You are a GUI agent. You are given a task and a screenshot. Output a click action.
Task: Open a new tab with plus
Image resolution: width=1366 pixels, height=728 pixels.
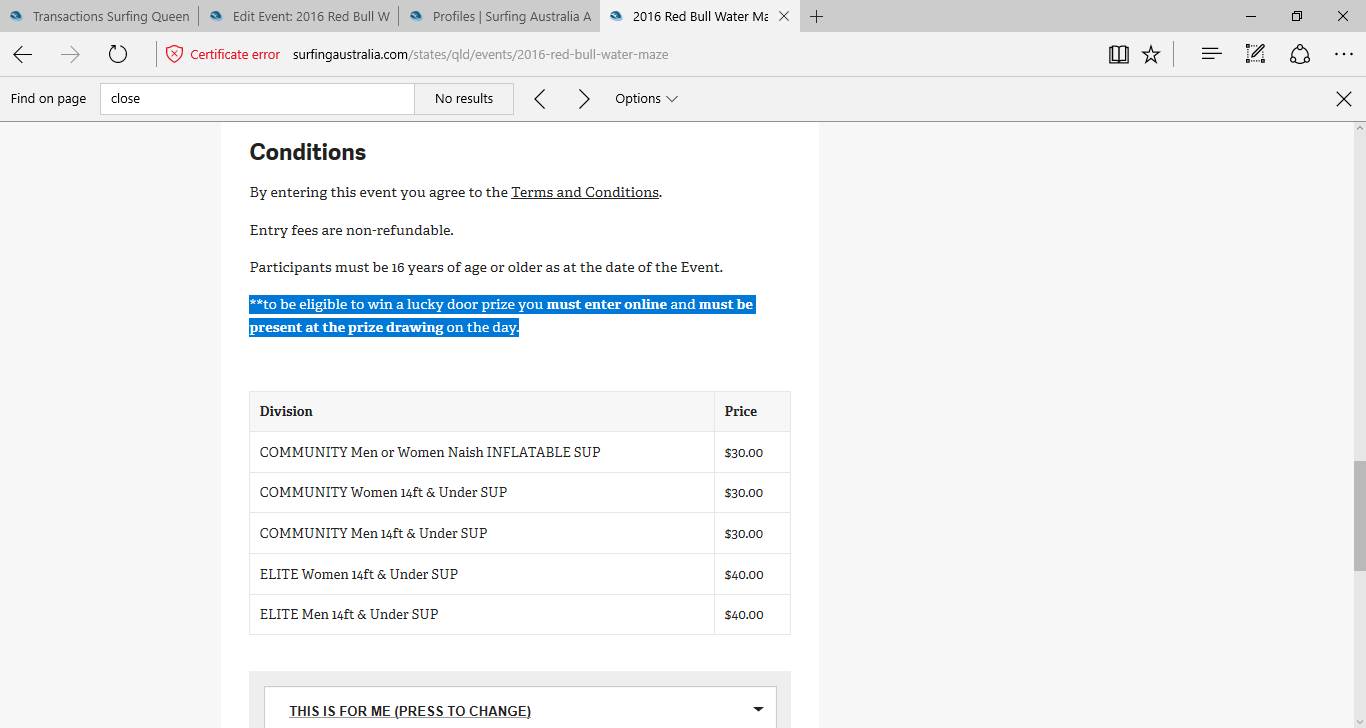pyautogui.click(x=816, y=16)
